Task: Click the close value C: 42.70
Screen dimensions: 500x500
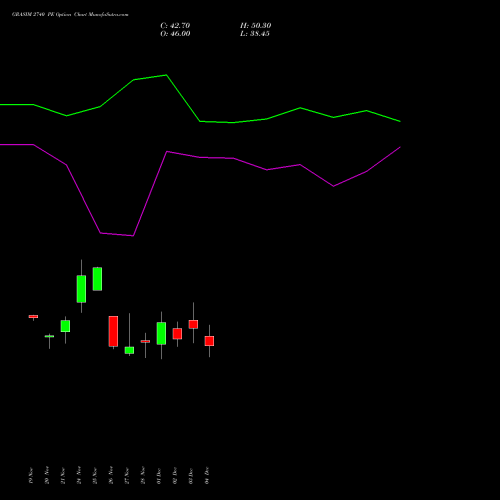Action: 175,26
